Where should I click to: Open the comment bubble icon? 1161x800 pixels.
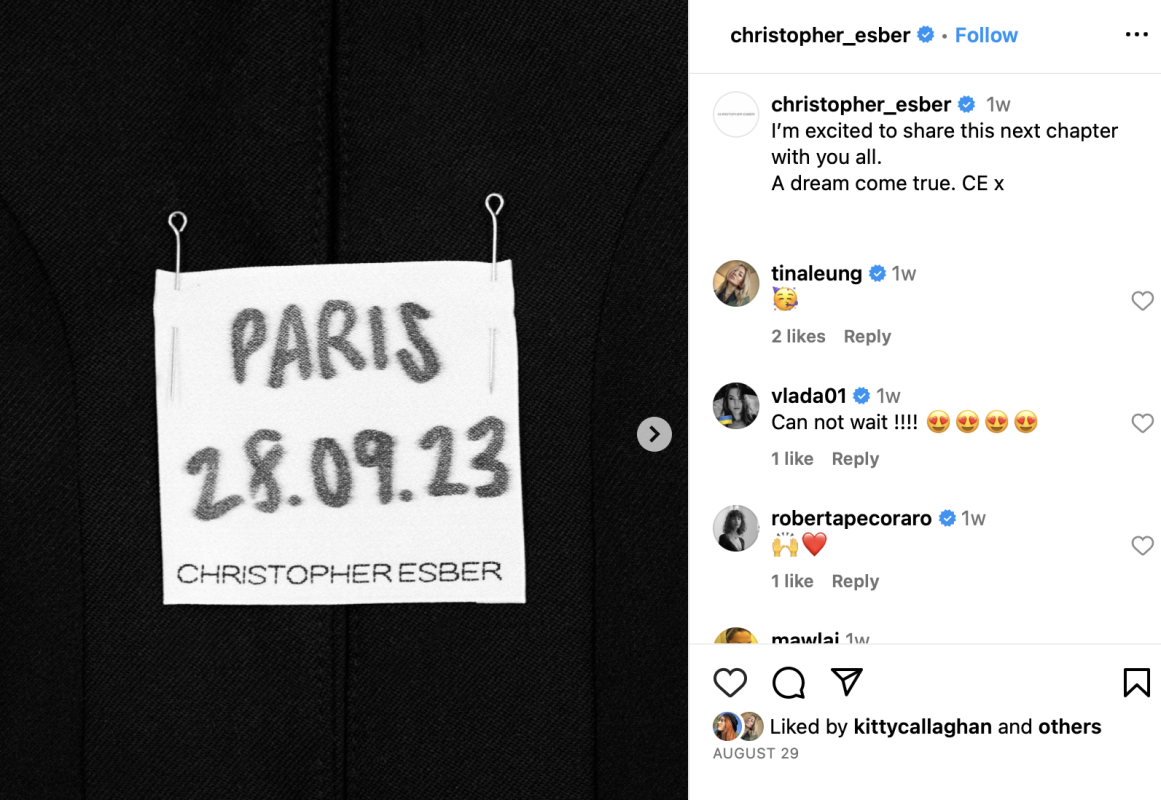click(x=789, y=682)
